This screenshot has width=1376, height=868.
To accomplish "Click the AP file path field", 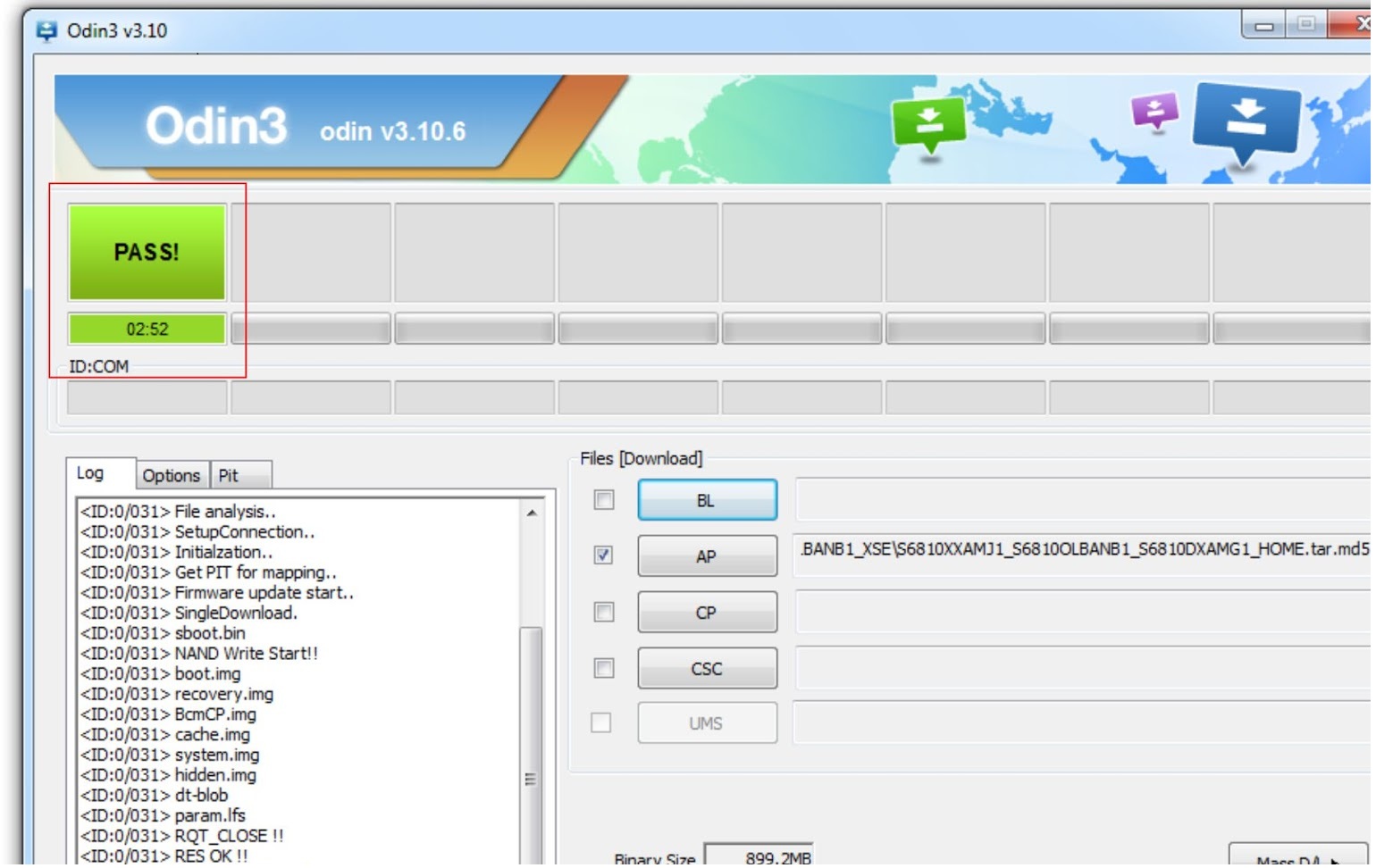I will [1083, 555].
